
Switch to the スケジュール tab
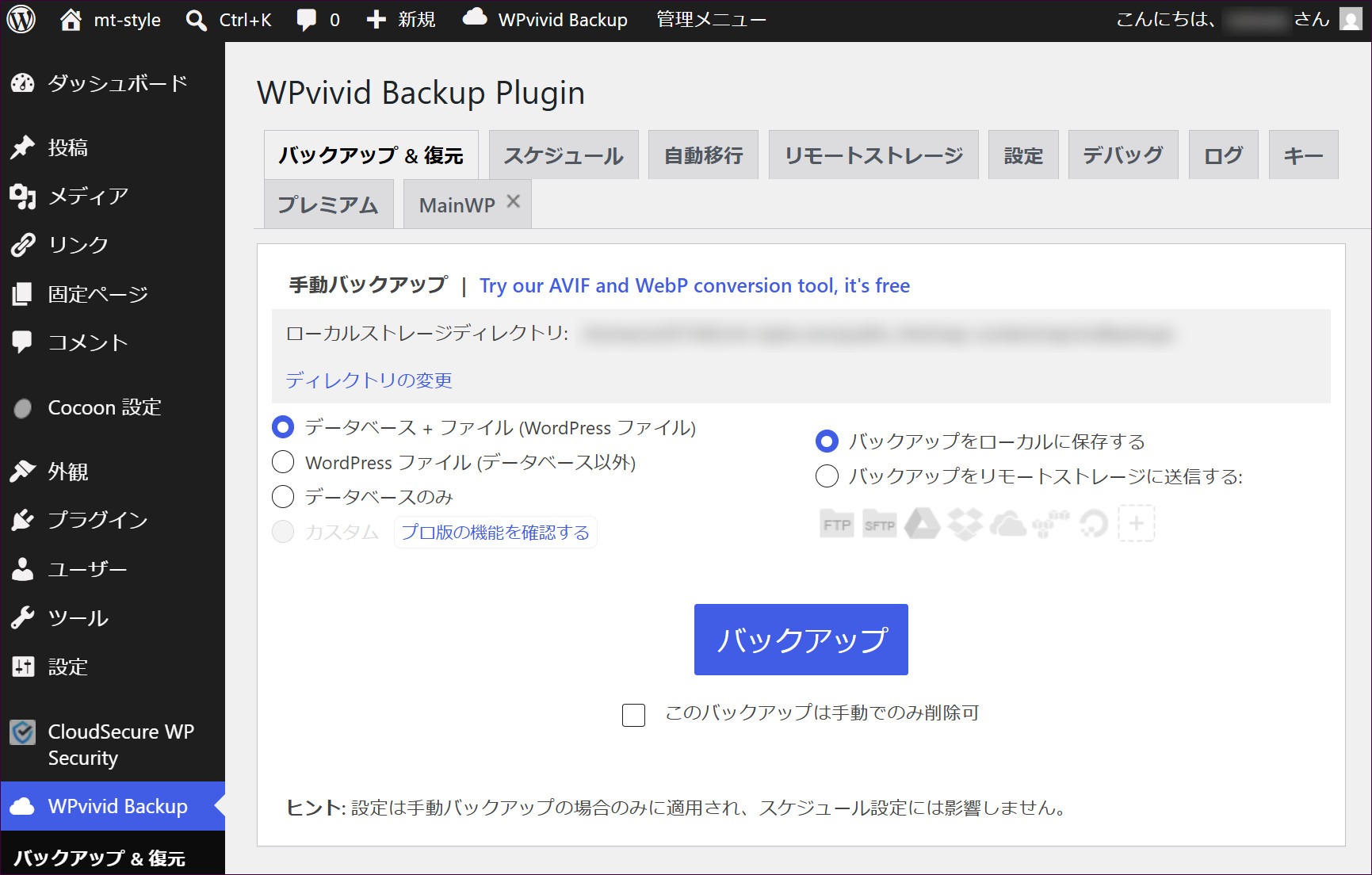pyautogui.click(x=564, y=155)
